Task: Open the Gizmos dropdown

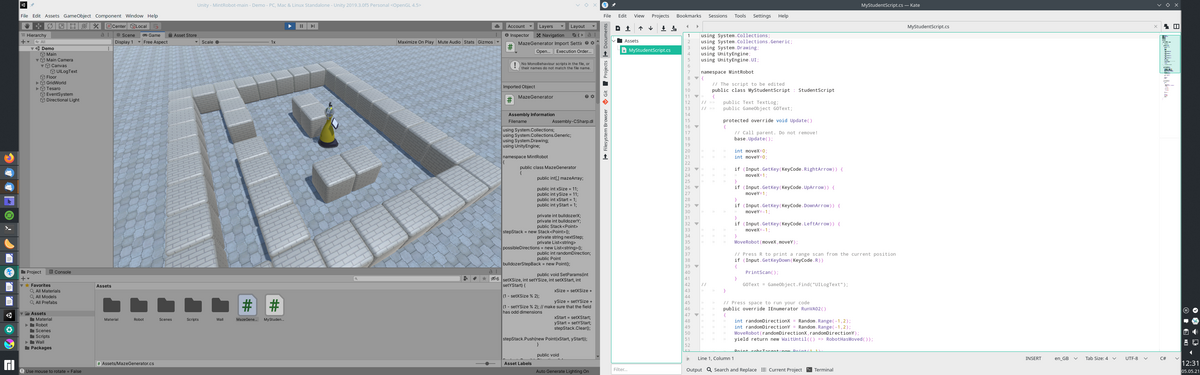Action: click(x=488, y=42)
